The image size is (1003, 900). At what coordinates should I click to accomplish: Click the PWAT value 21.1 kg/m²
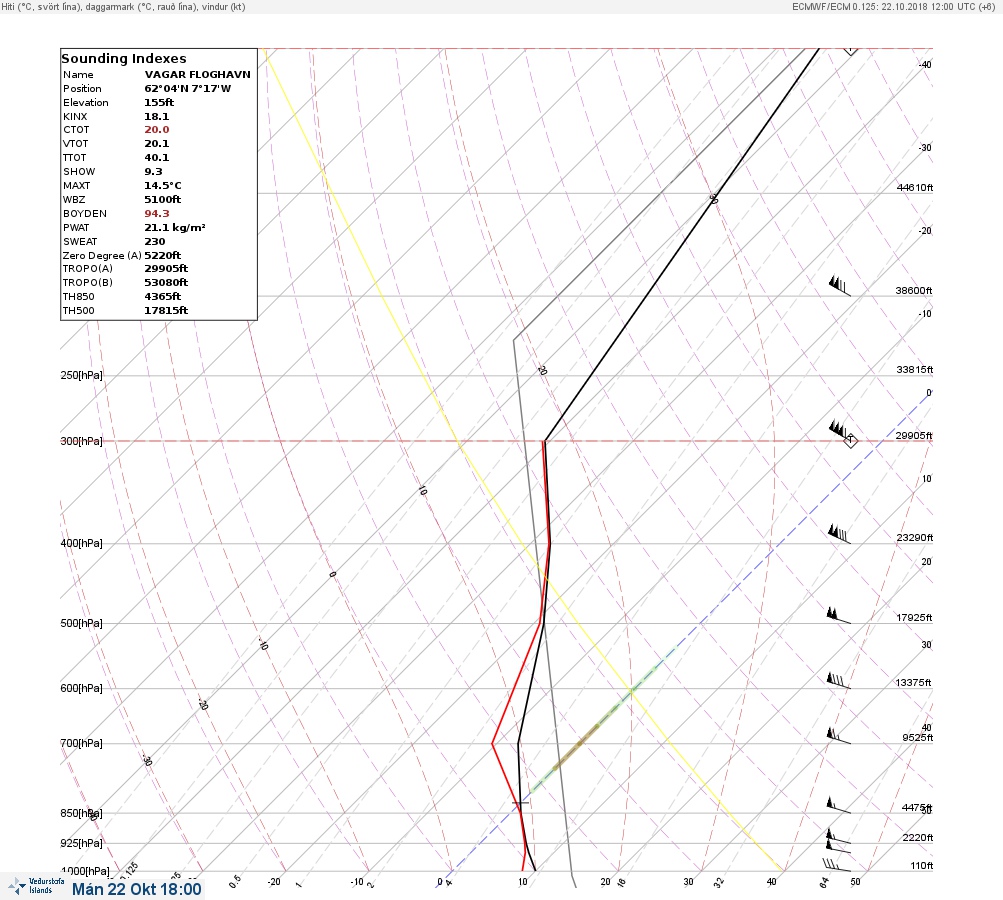(175, 228)
